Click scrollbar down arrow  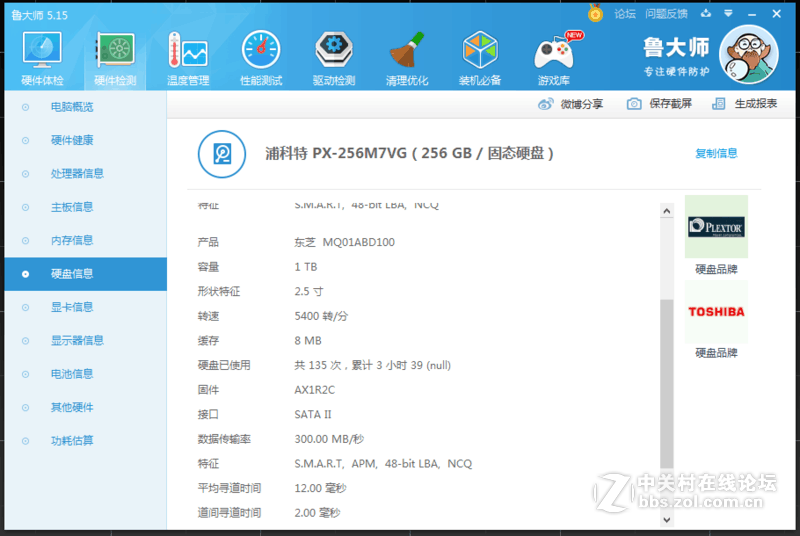pyautogui.click(x=666, y=520)
